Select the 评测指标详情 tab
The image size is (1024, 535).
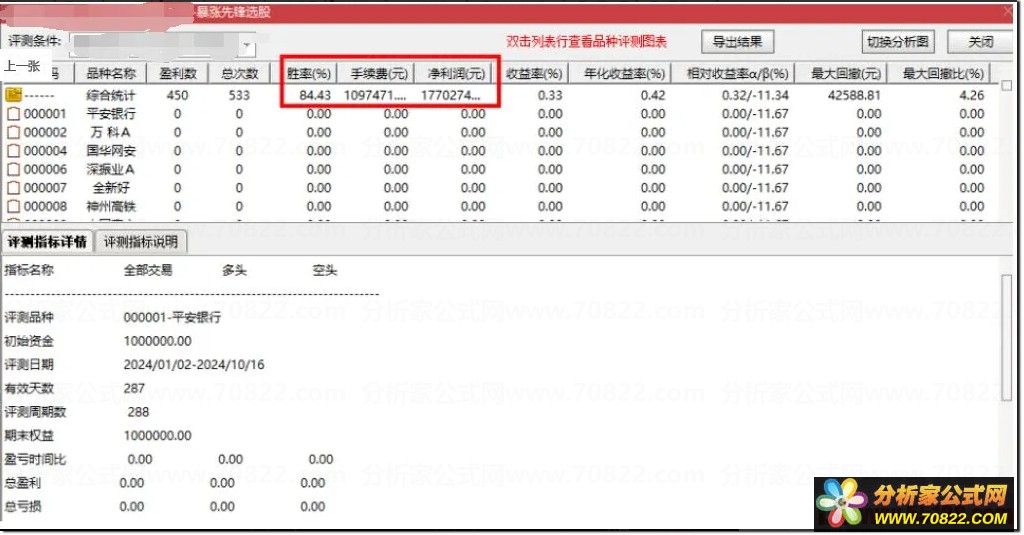point(47,242)
